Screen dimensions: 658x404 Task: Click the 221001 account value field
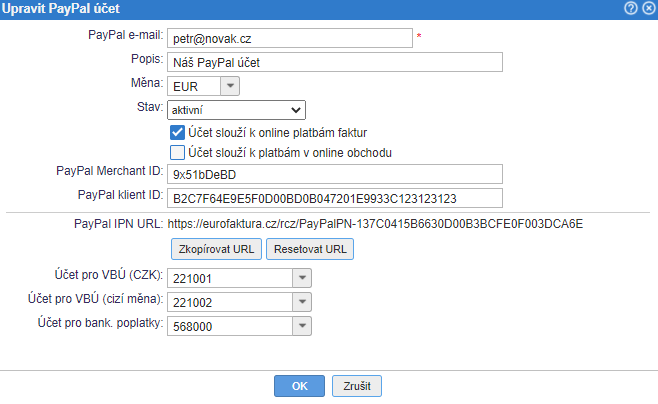coord(230,279)
